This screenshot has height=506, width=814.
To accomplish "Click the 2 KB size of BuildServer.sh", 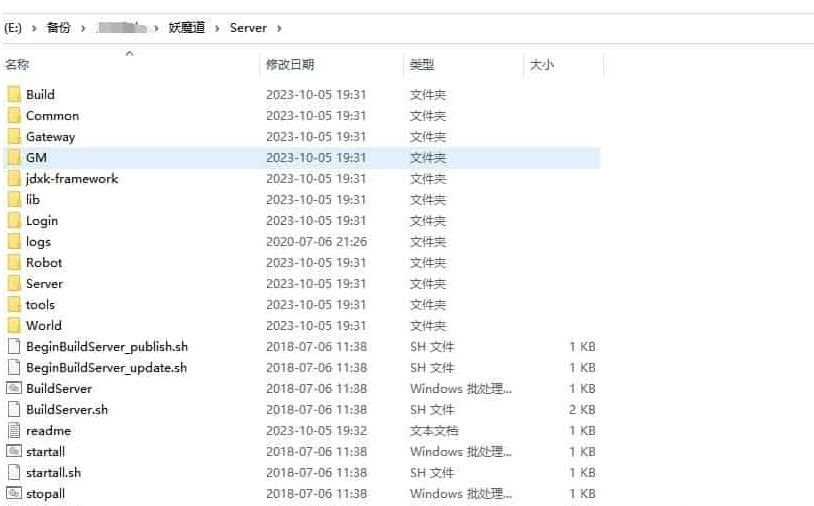I will (x=582, y=409).
